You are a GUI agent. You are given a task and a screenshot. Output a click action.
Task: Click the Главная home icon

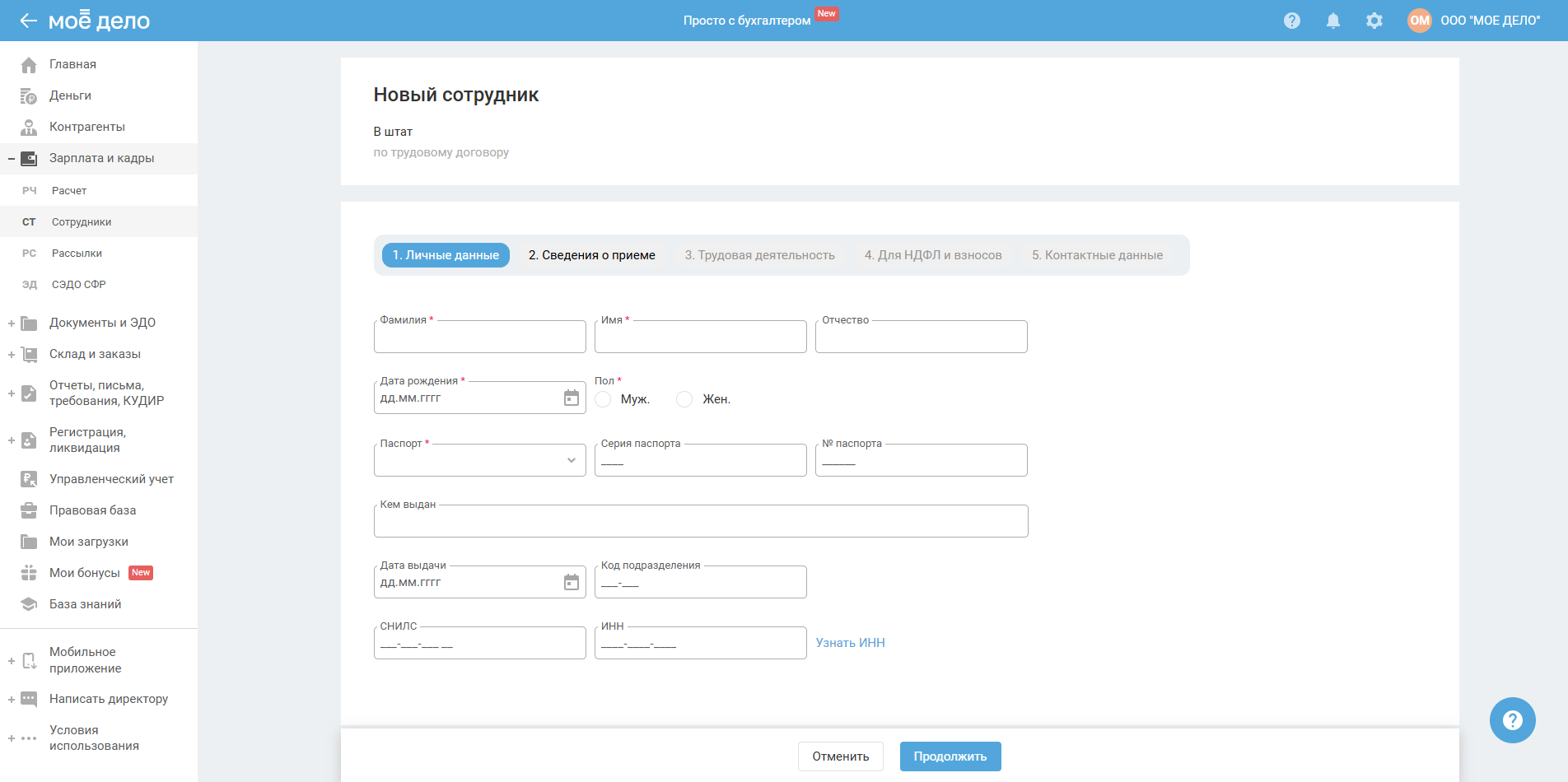pyautogui.click(x=29, y=64)
